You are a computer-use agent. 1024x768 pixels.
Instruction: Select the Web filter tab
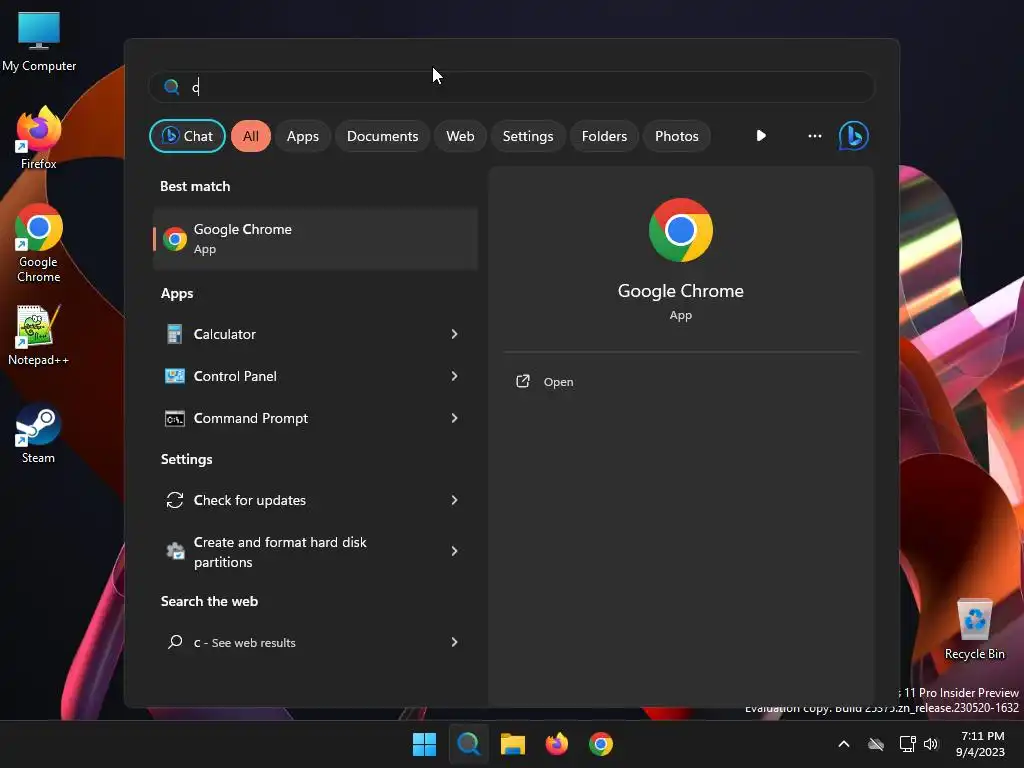pyautogui.click(x=460, y=136)
